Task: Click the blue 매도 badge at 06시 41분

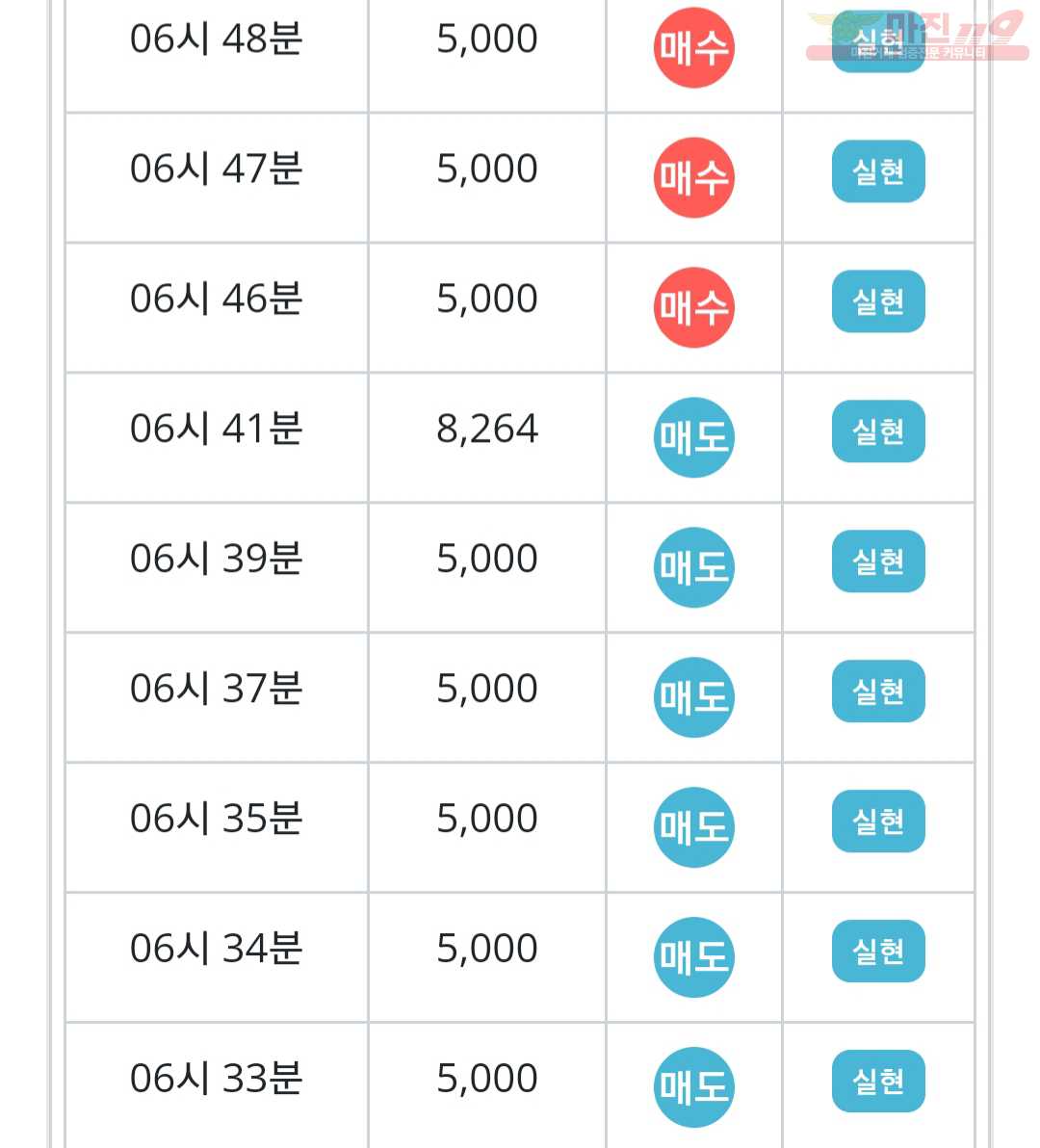Action: click(694, 437)
